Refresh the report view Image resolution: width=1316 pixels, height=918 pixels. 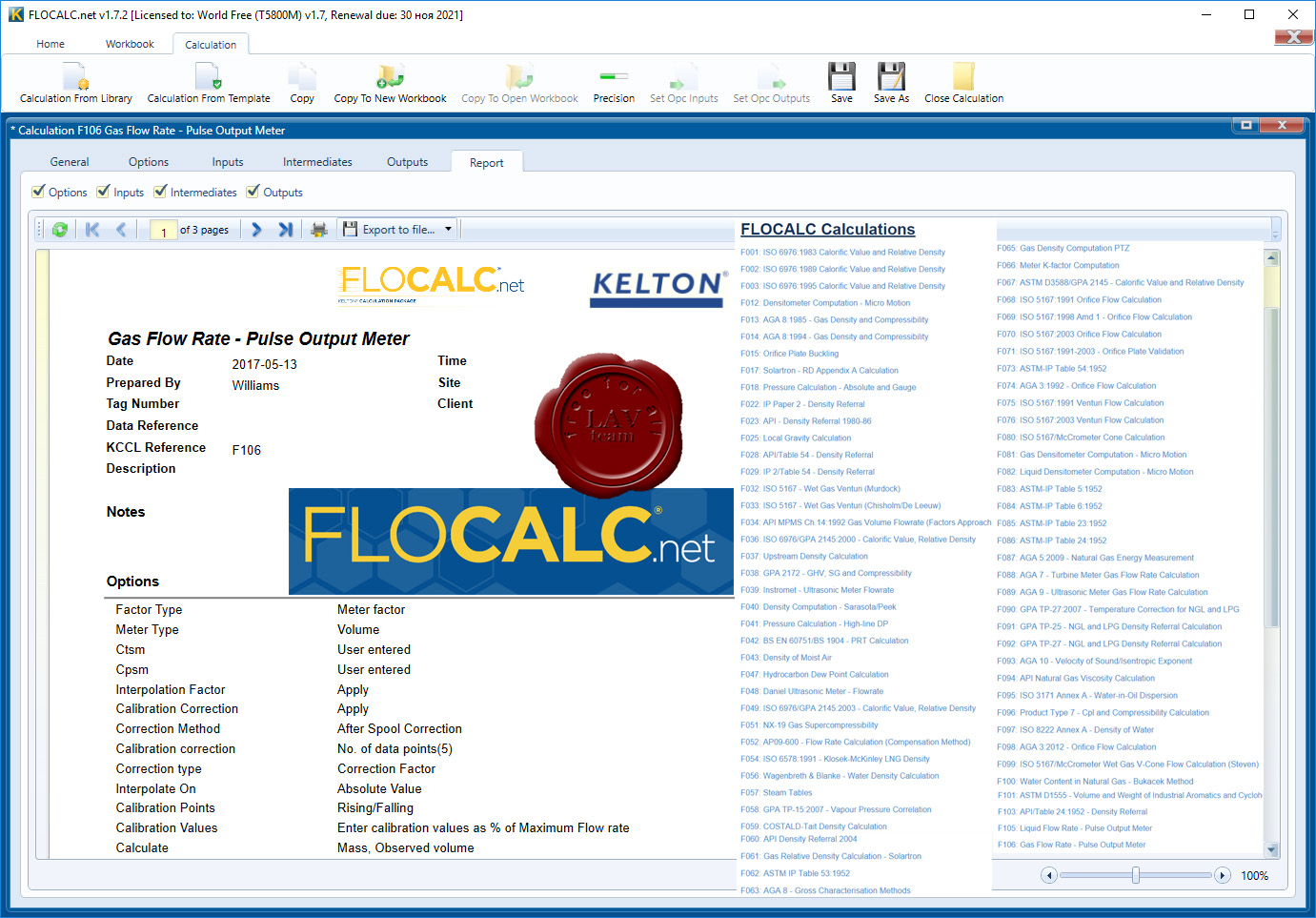pos(60,230)
